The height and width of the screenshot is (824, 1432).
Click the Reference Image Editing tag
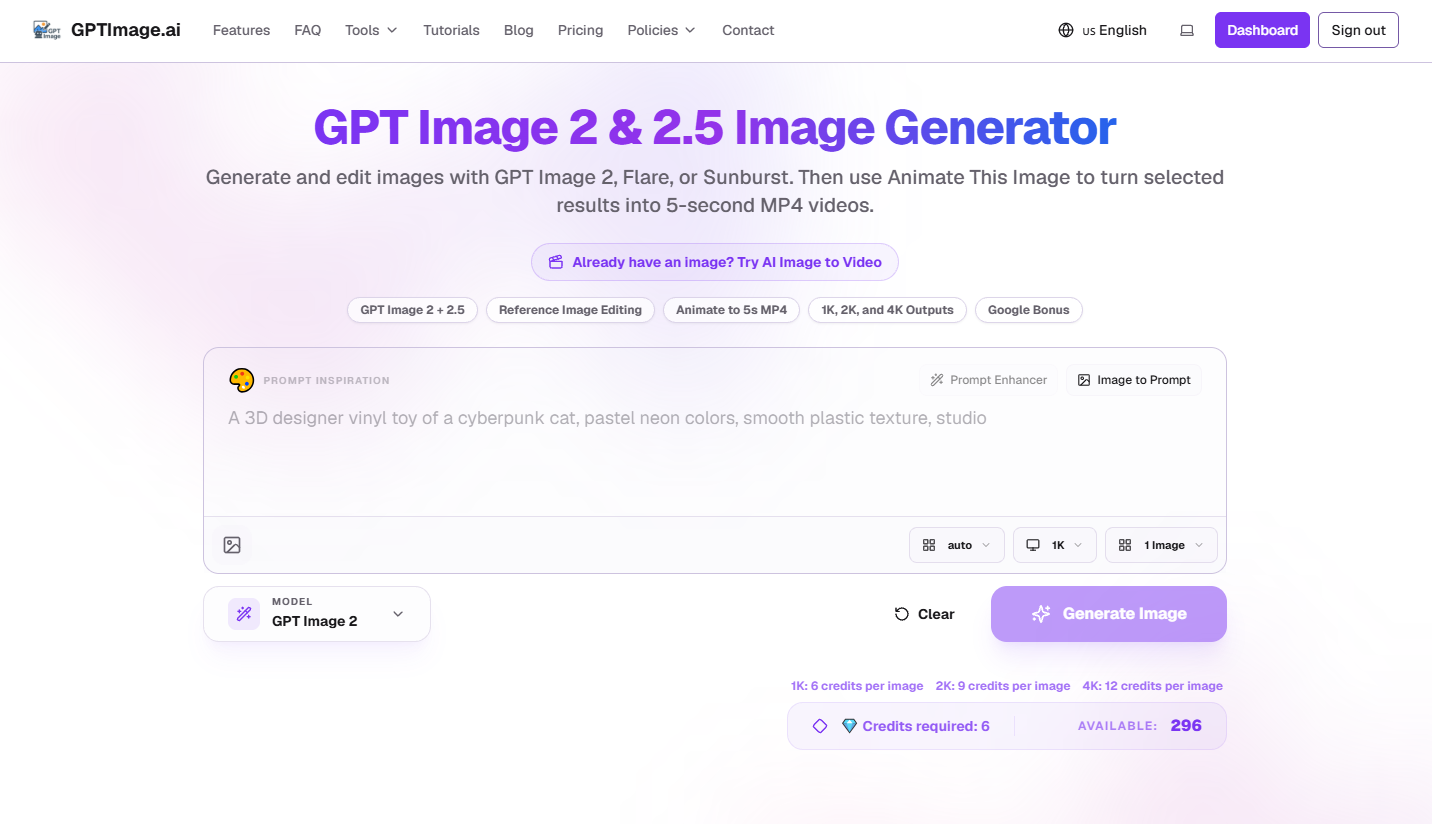pyautogui.click(x=570, y=310)
